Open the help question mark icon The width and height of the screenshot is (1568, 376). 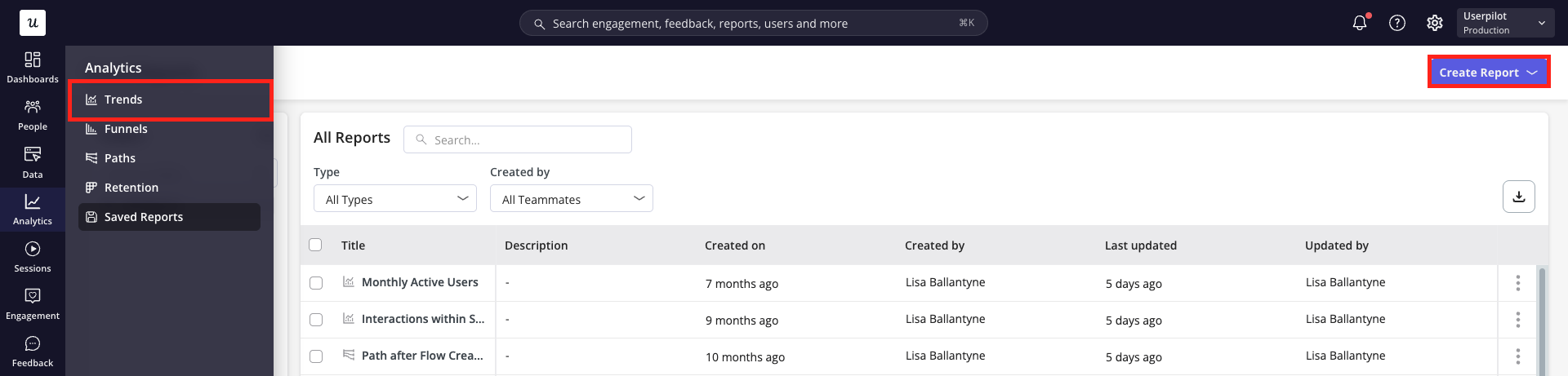(x=1396, y=23)
